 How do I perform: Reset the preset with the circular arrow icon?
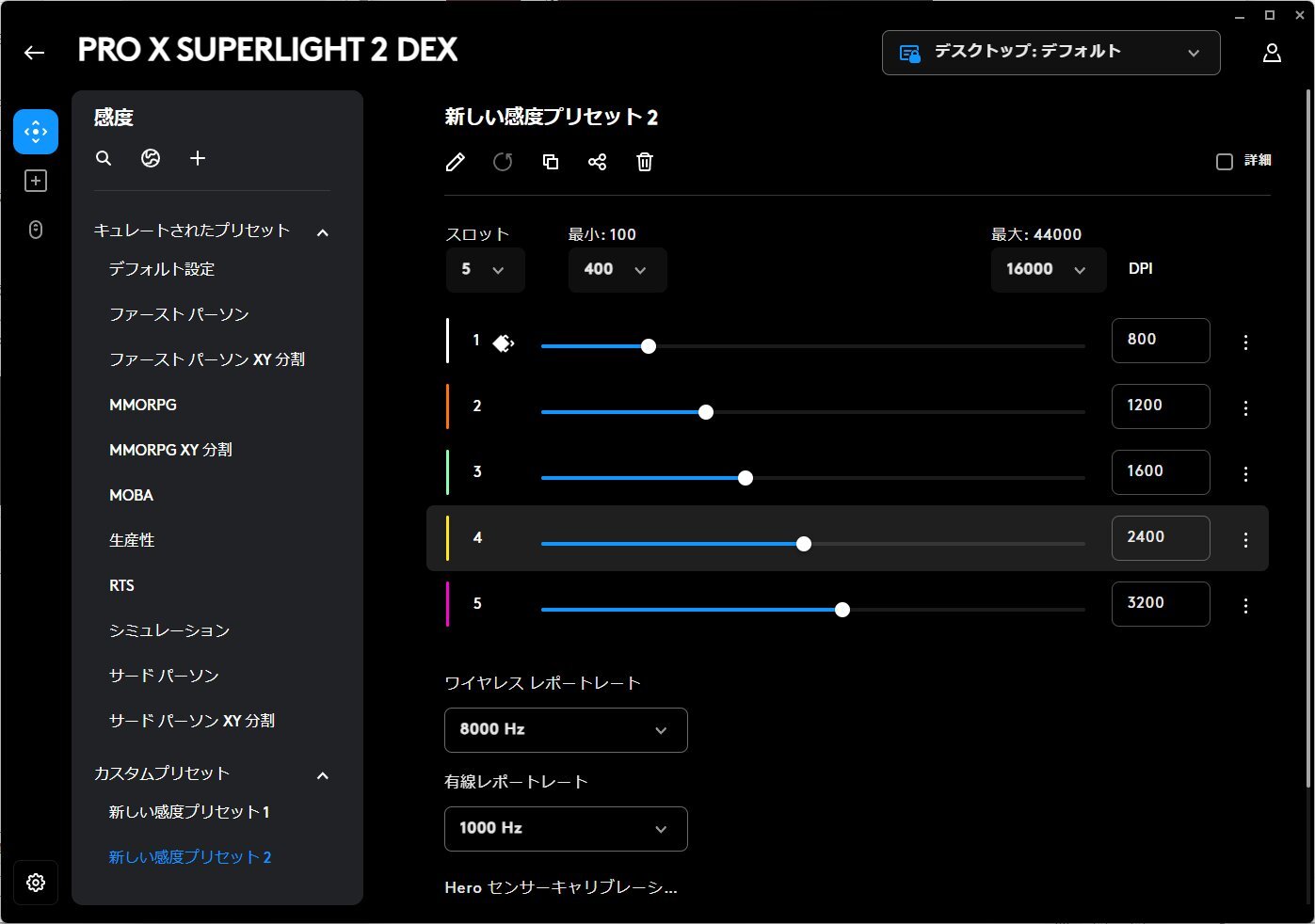tap(503, 162)
